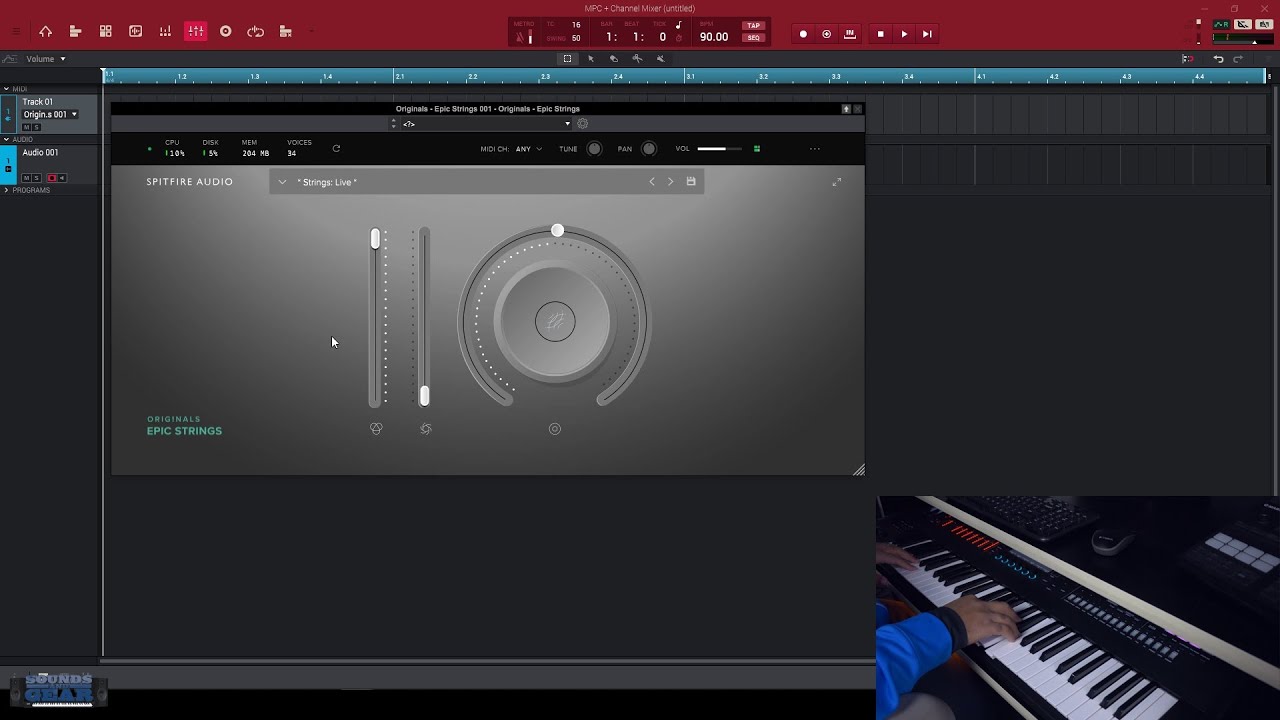Click the Swing value 50

coord(576,38)
